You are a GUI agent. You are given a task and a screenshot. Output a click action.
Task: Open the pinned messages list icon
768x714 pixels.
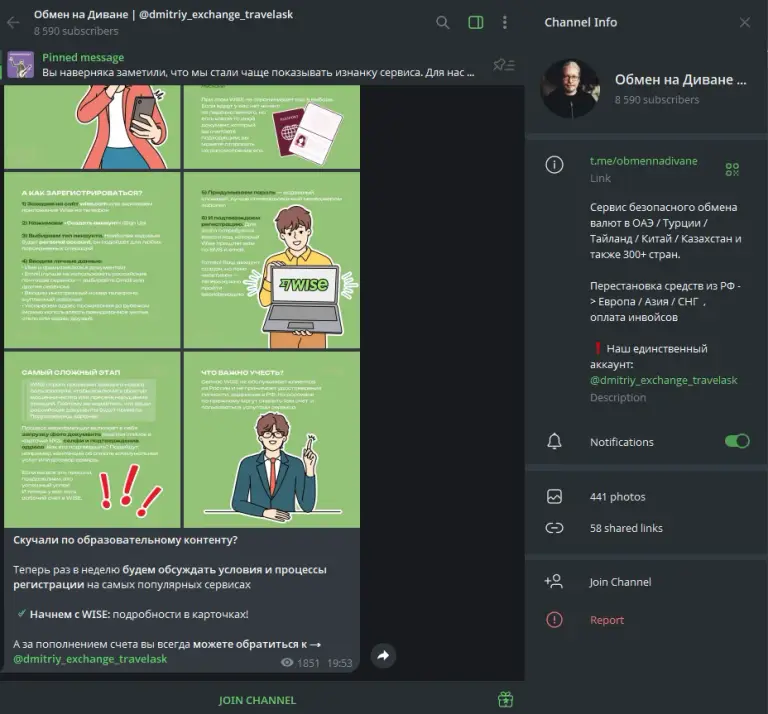click(x=504, y=65)
